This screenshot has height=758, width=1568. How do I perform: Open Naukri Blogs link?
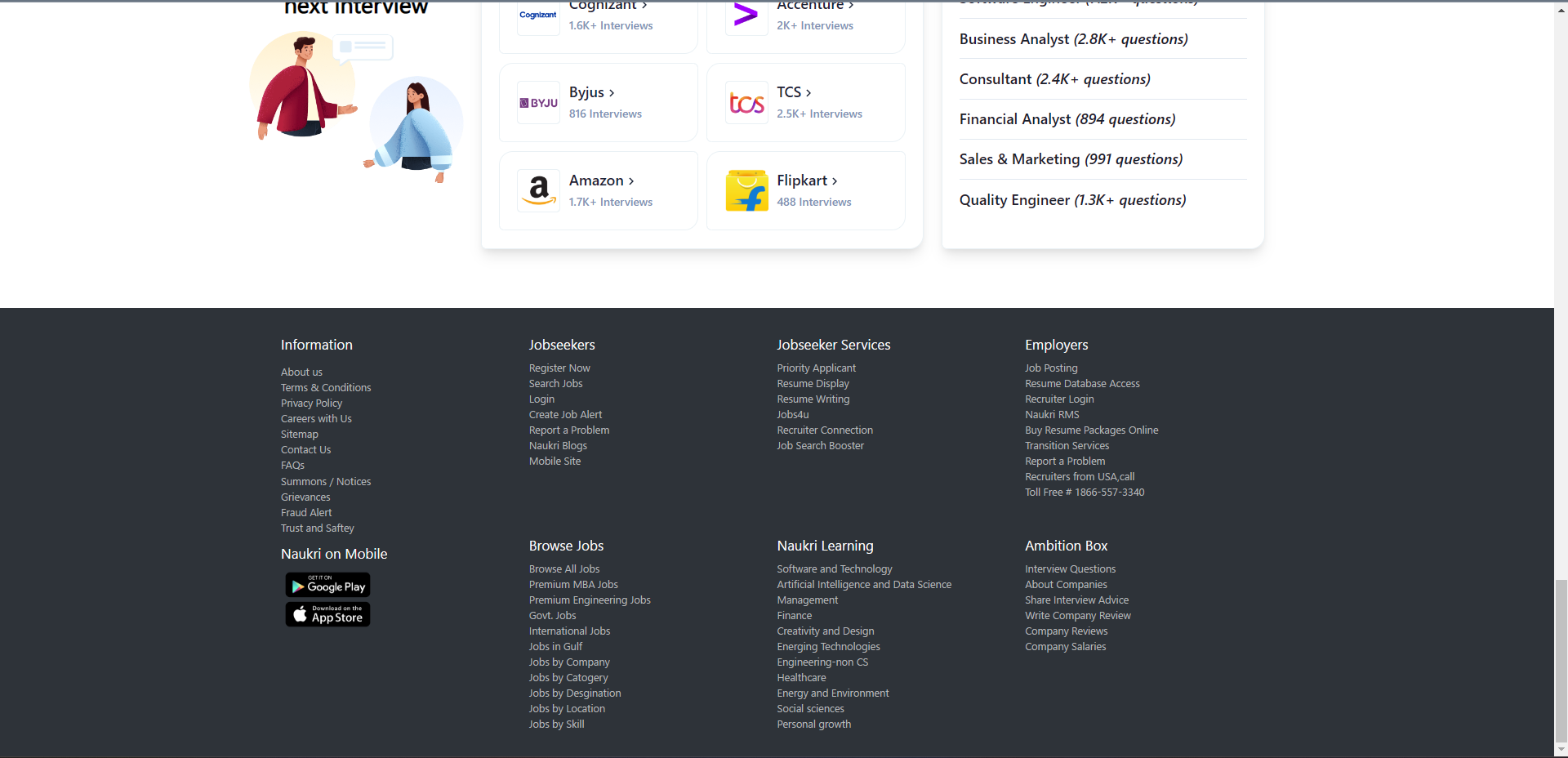558,446
